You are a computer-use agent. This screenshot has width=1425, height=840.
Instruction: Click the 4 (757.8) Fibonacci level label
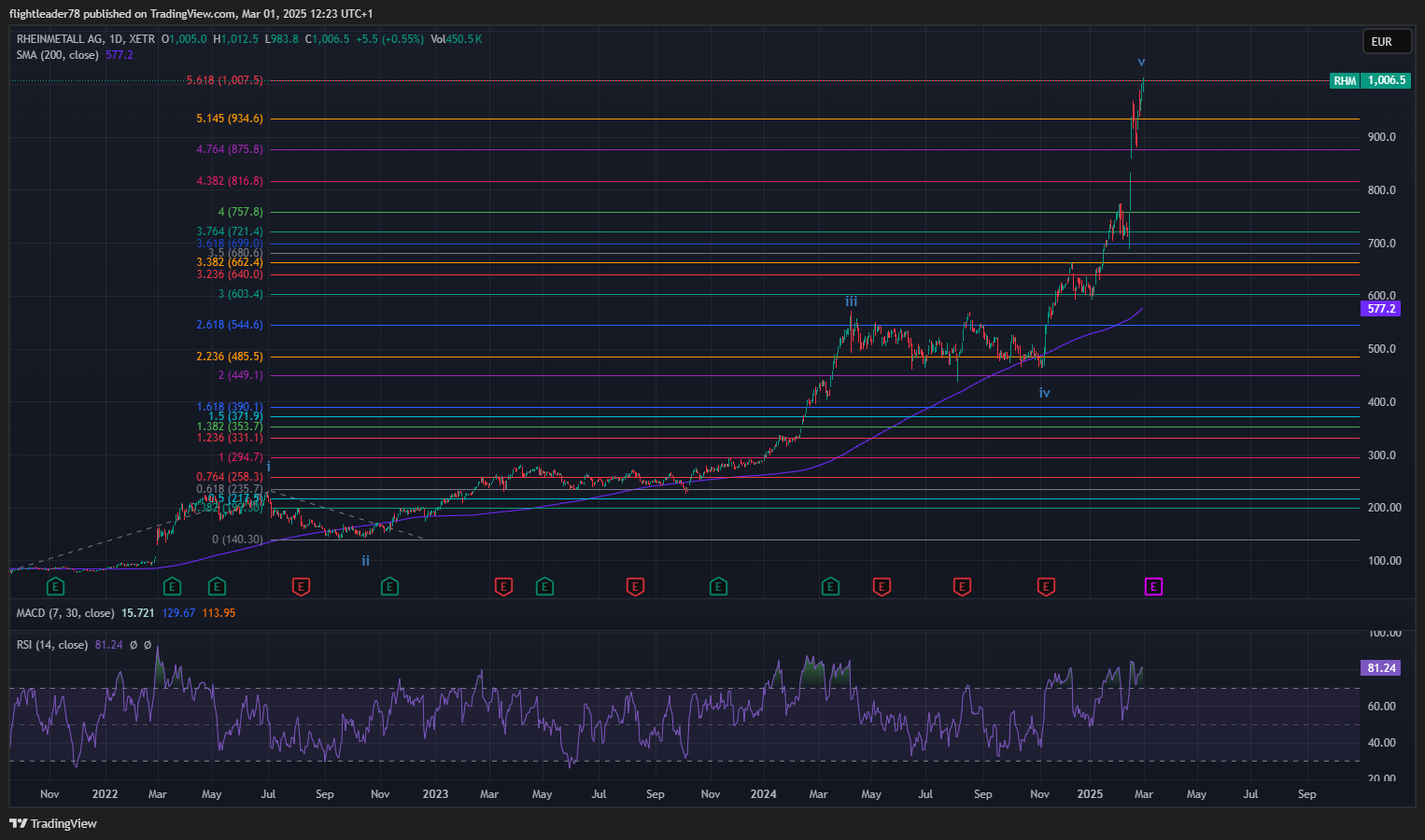(x=241, y=212)
